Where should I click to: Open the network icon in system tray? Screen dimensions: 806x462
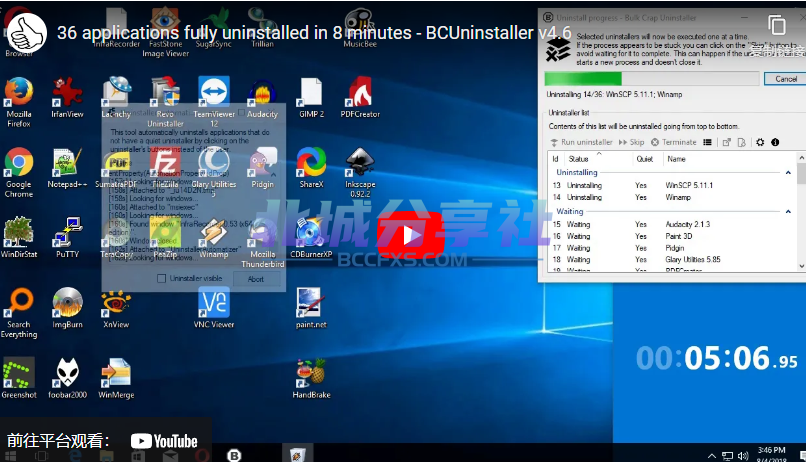point(727,455)
